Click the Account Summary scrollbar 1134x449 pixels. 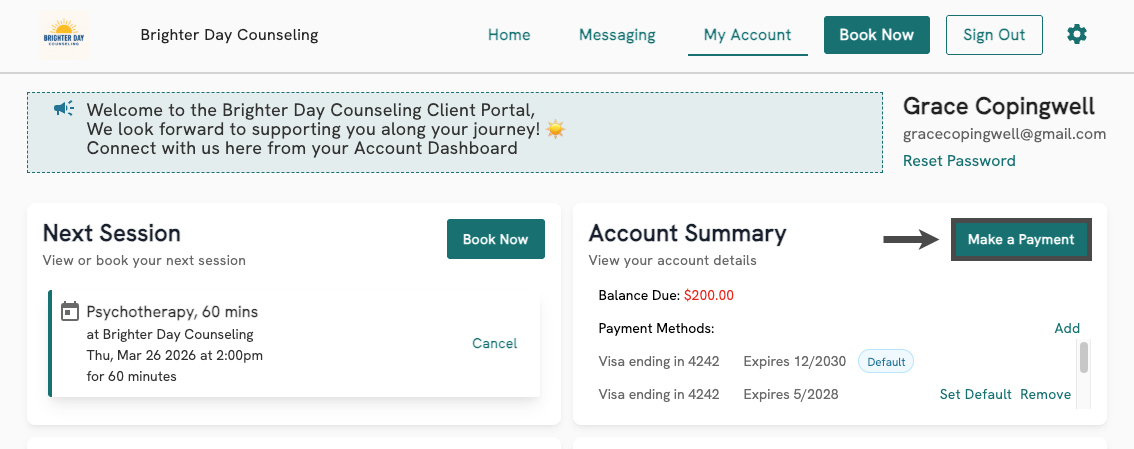1083,358
